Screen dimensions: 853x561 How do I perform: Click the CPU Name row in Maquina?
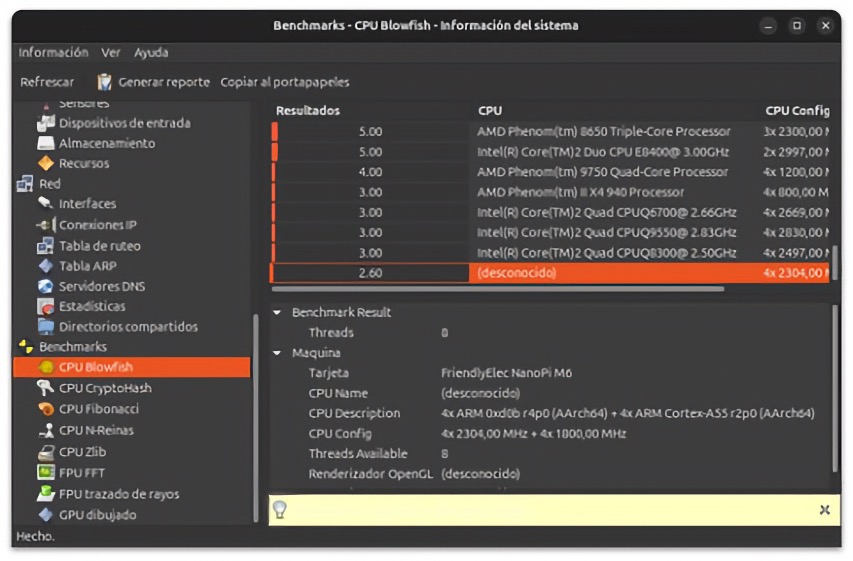[x=551, y=393]
